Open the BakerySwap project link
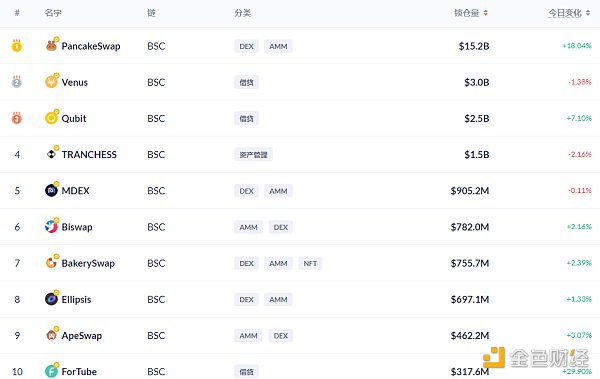 coord(88,263)
